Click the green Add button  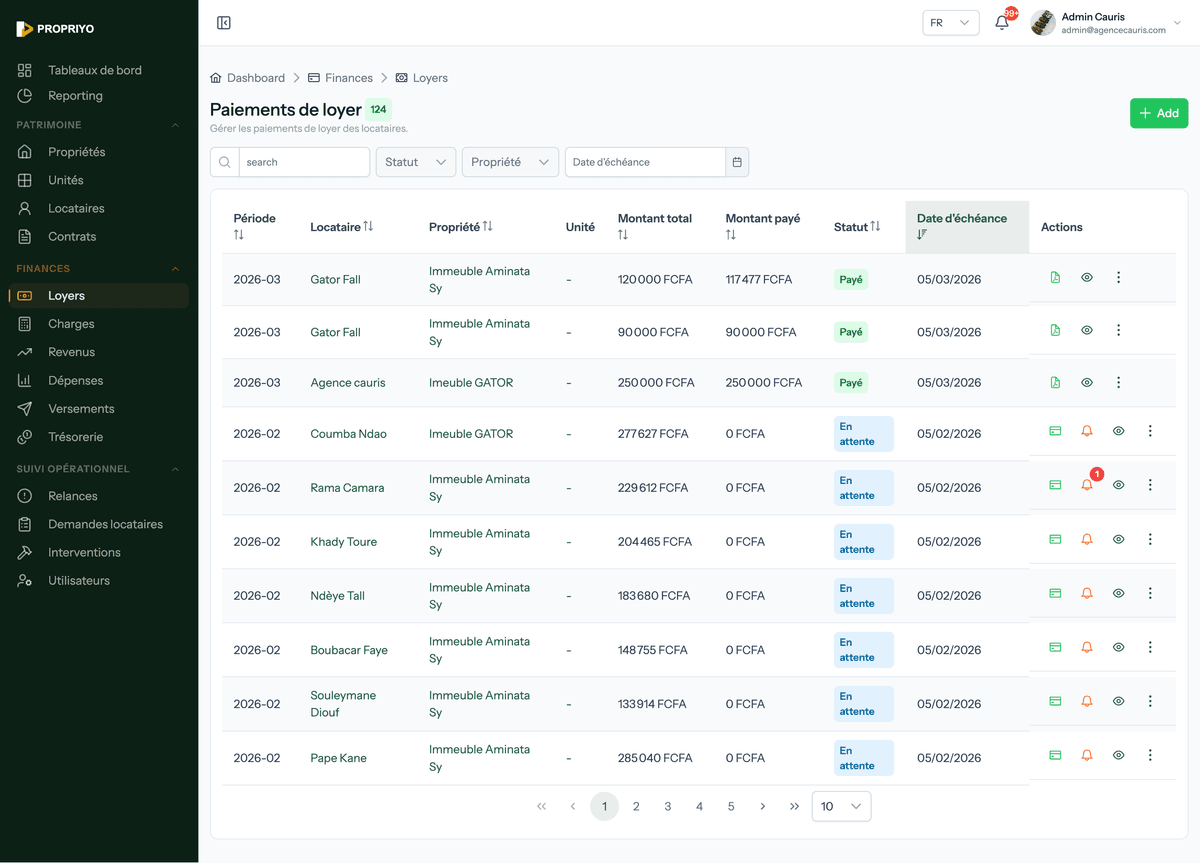tap(1158, 113)
